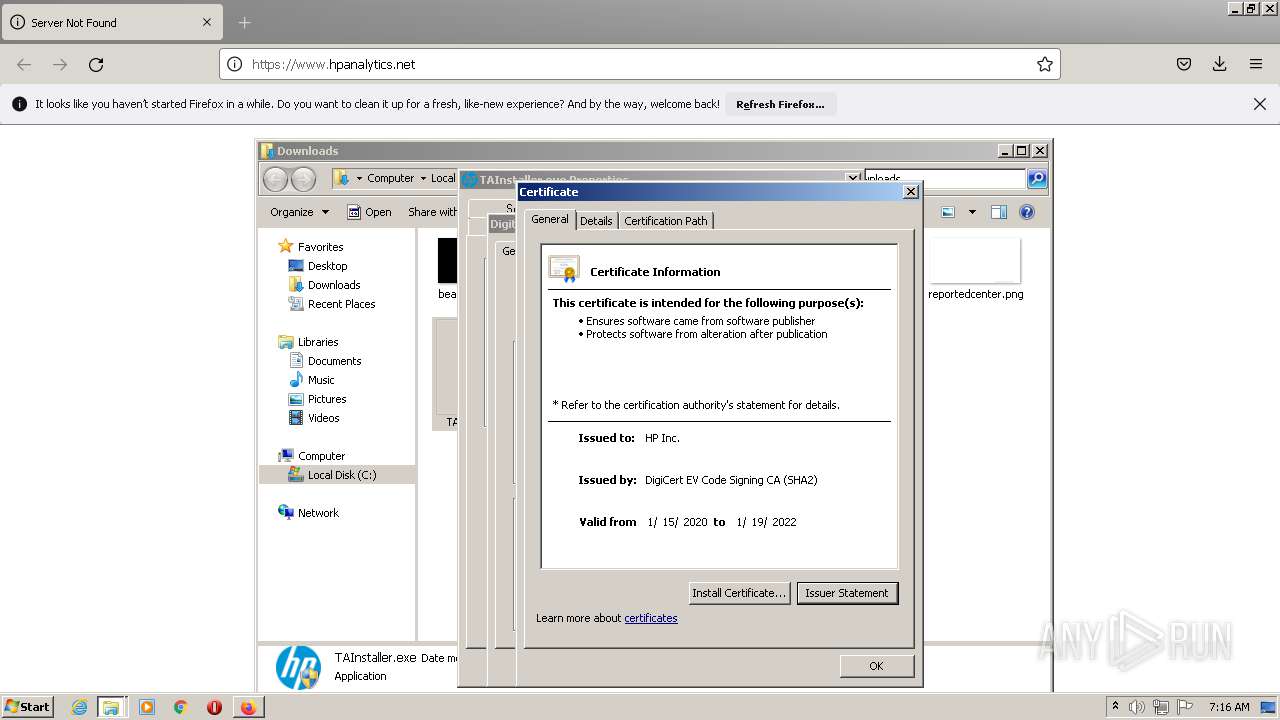The height and width of the screenshot is (720, 1280).
Task: Select reportedcenter.png file thumbnail
Action: [975, 270]
